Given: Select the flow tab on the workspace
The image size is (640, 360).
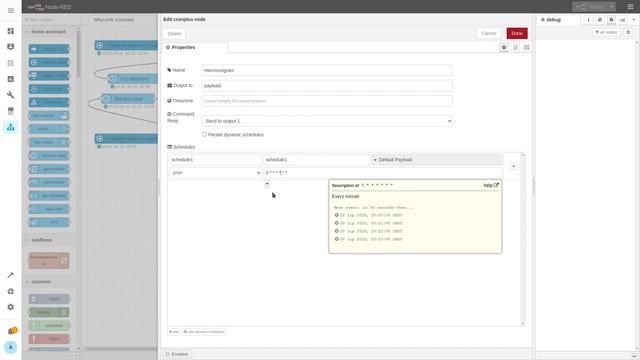Looking at the screenshot, I should (113, 19).
